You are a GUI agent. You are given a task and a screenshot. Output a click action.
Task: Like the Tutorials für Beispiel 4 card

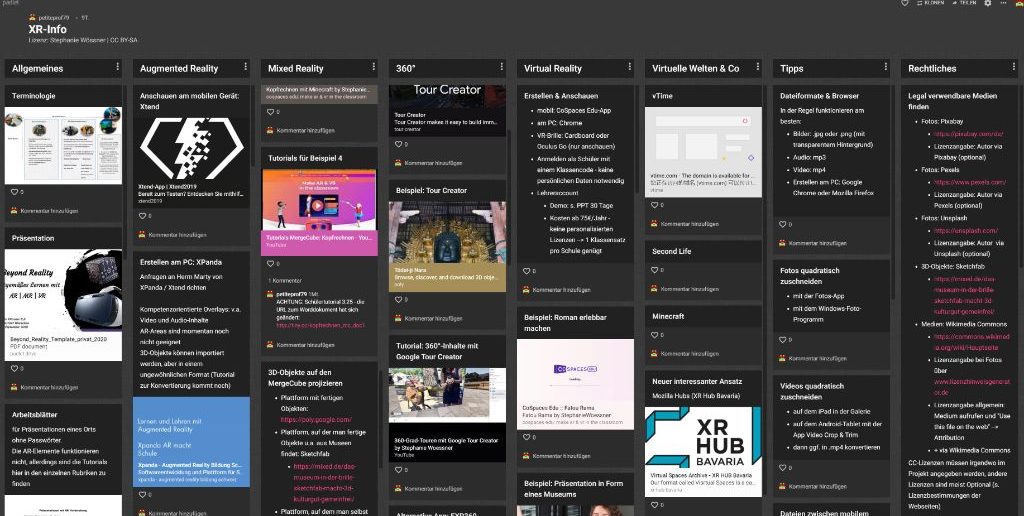point(270,264)
